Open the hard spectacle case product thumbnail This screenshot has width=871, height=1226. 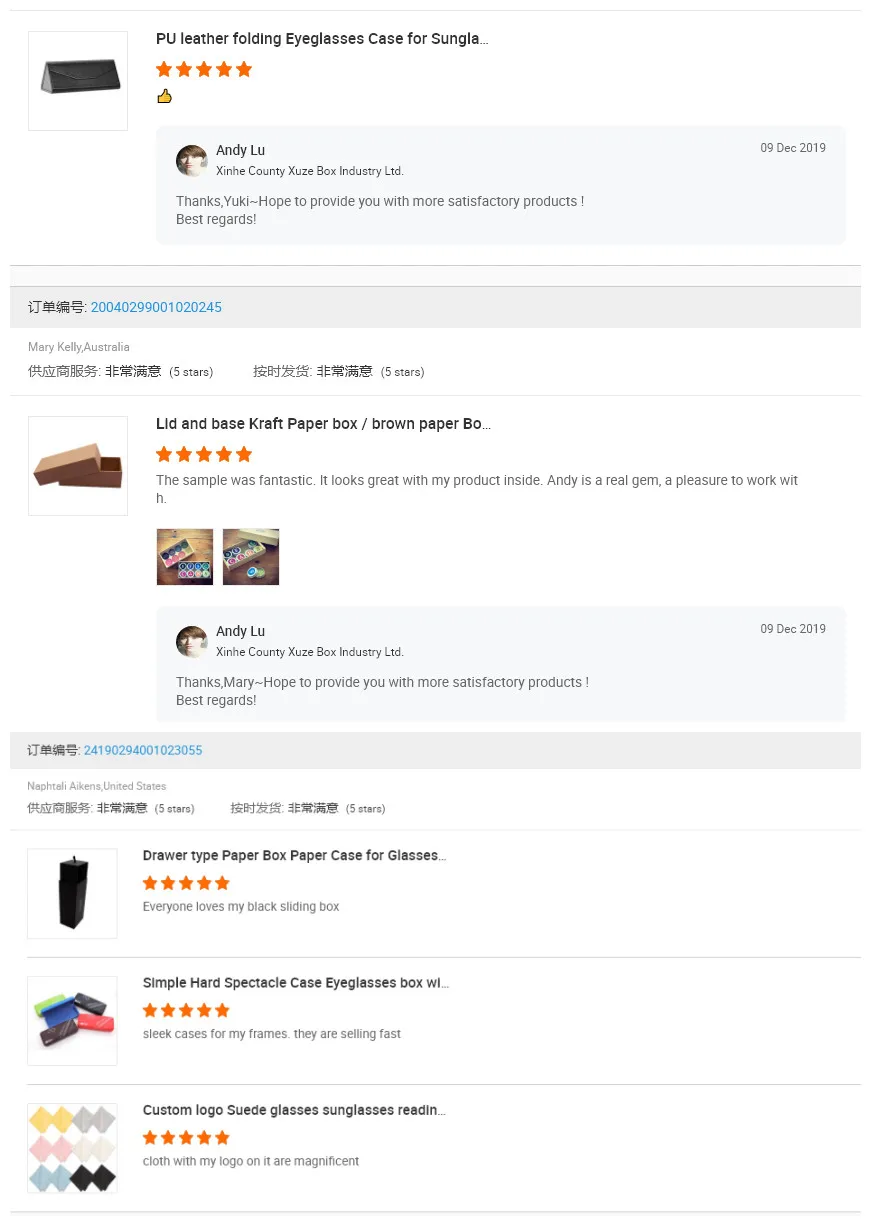point(72,1021)
